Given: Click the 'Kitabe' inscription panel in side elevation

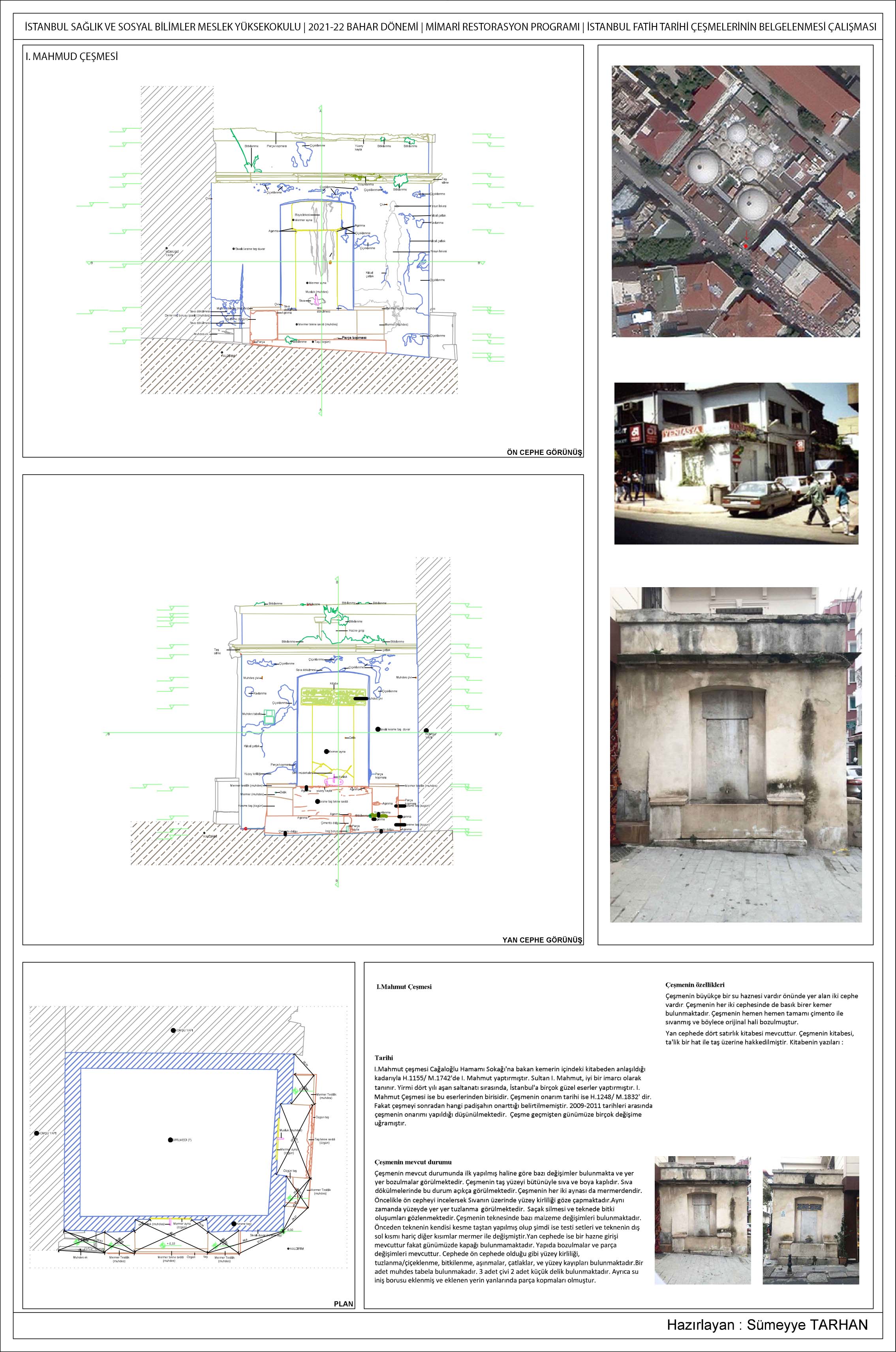Looking at the screenshot, I should (x=334, y=697).
